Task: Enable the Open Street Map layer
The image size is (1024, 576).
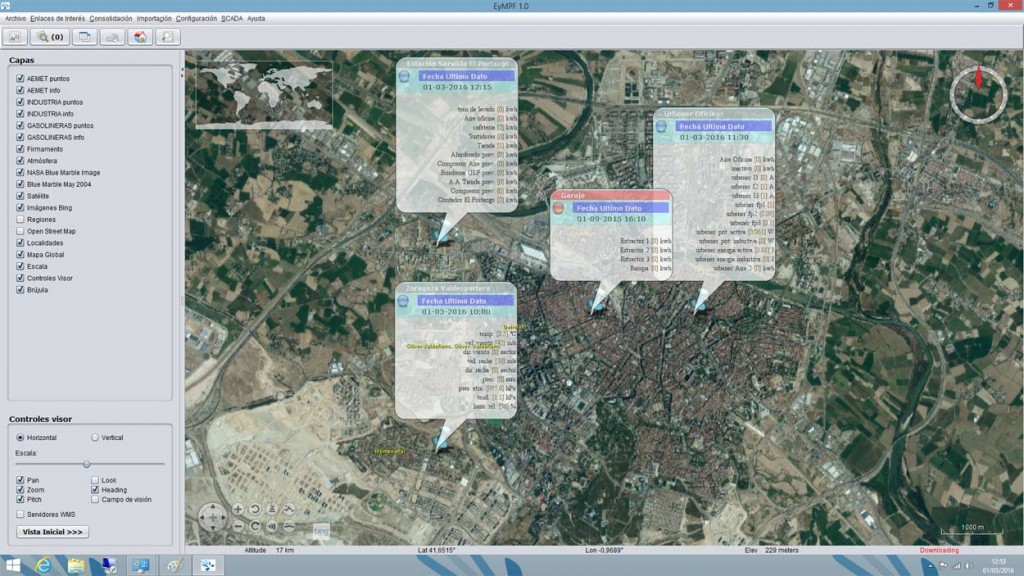Action: pos(20,231)
